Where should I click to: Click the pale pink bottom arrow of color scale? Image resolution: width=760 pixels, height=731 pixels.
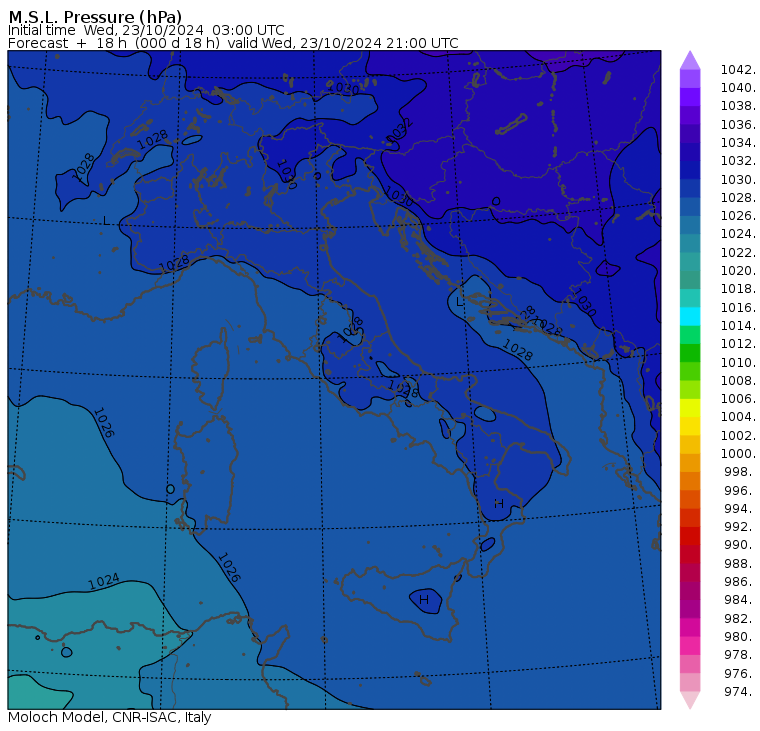[x=690, y=700]
